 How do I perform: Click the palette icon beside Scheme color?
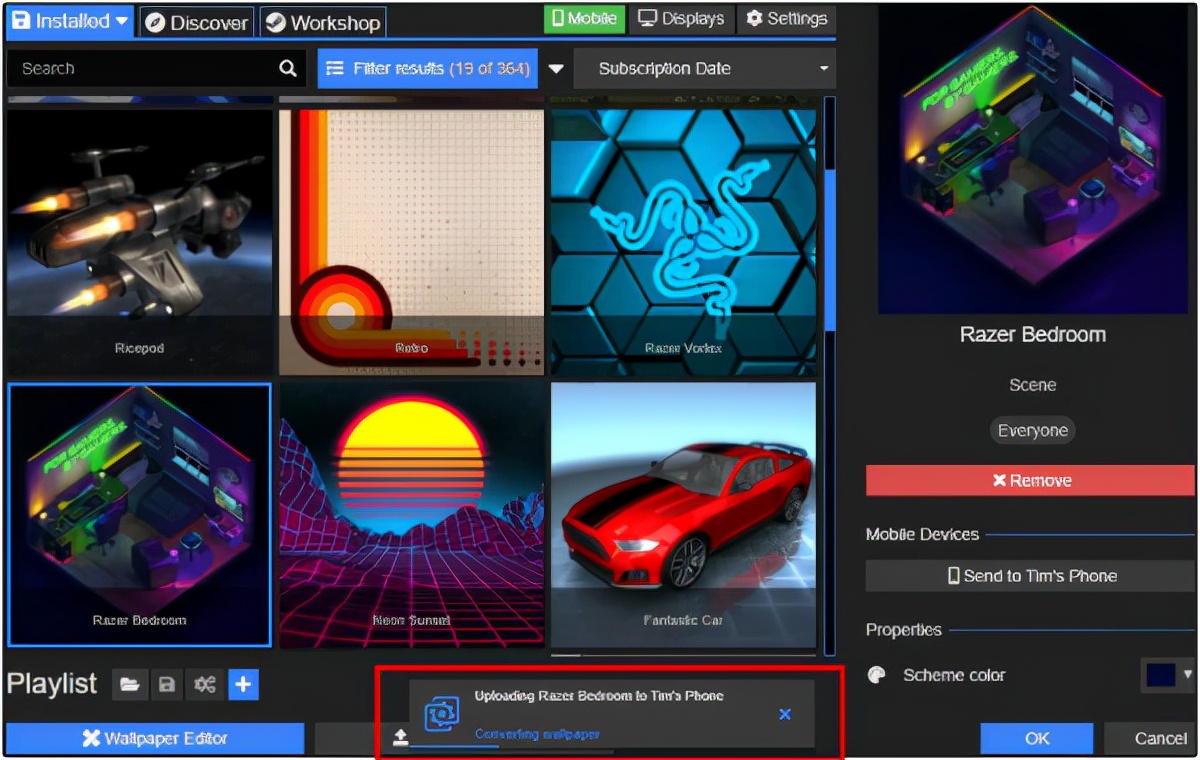tap(877, 675)
